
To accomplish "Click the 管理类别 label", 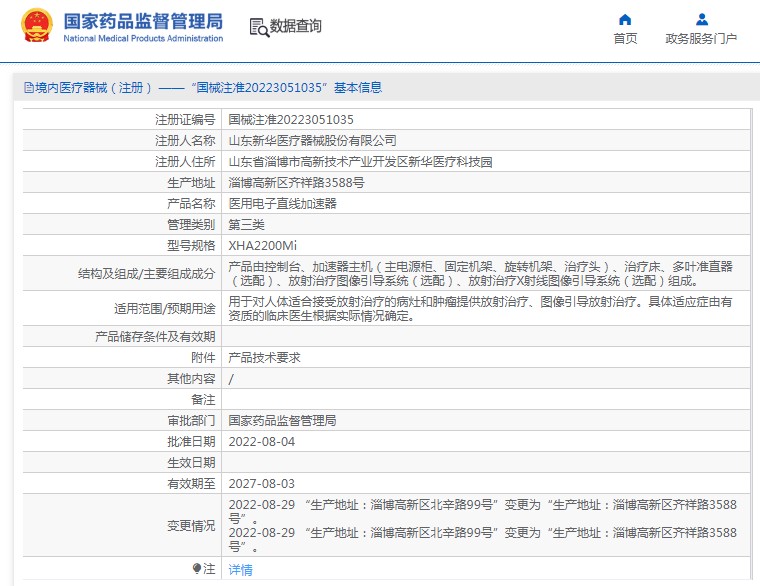I will (191, 225).
